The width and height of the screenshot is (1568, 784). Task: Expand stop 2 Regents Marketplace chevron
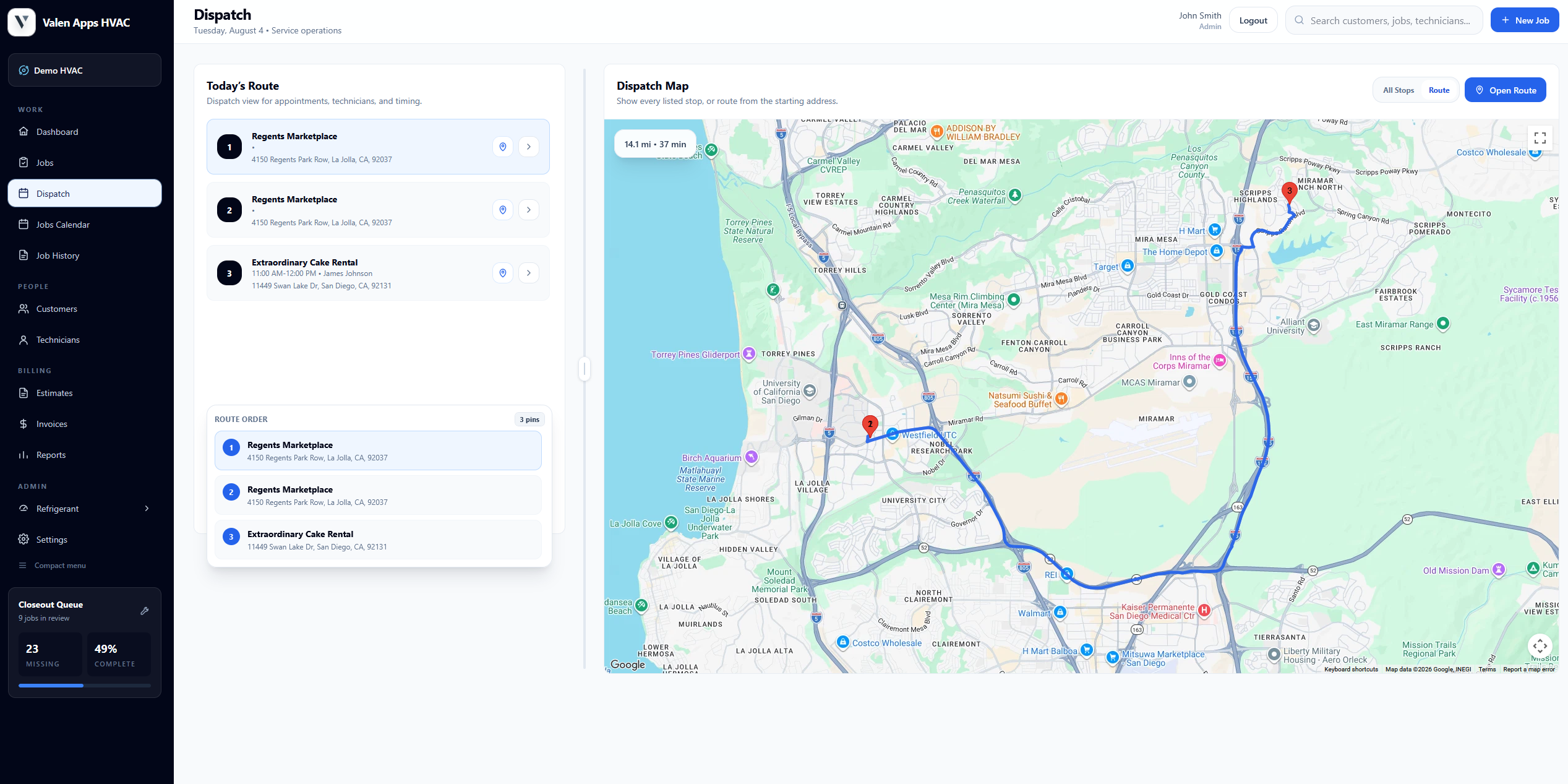(529, 210)
